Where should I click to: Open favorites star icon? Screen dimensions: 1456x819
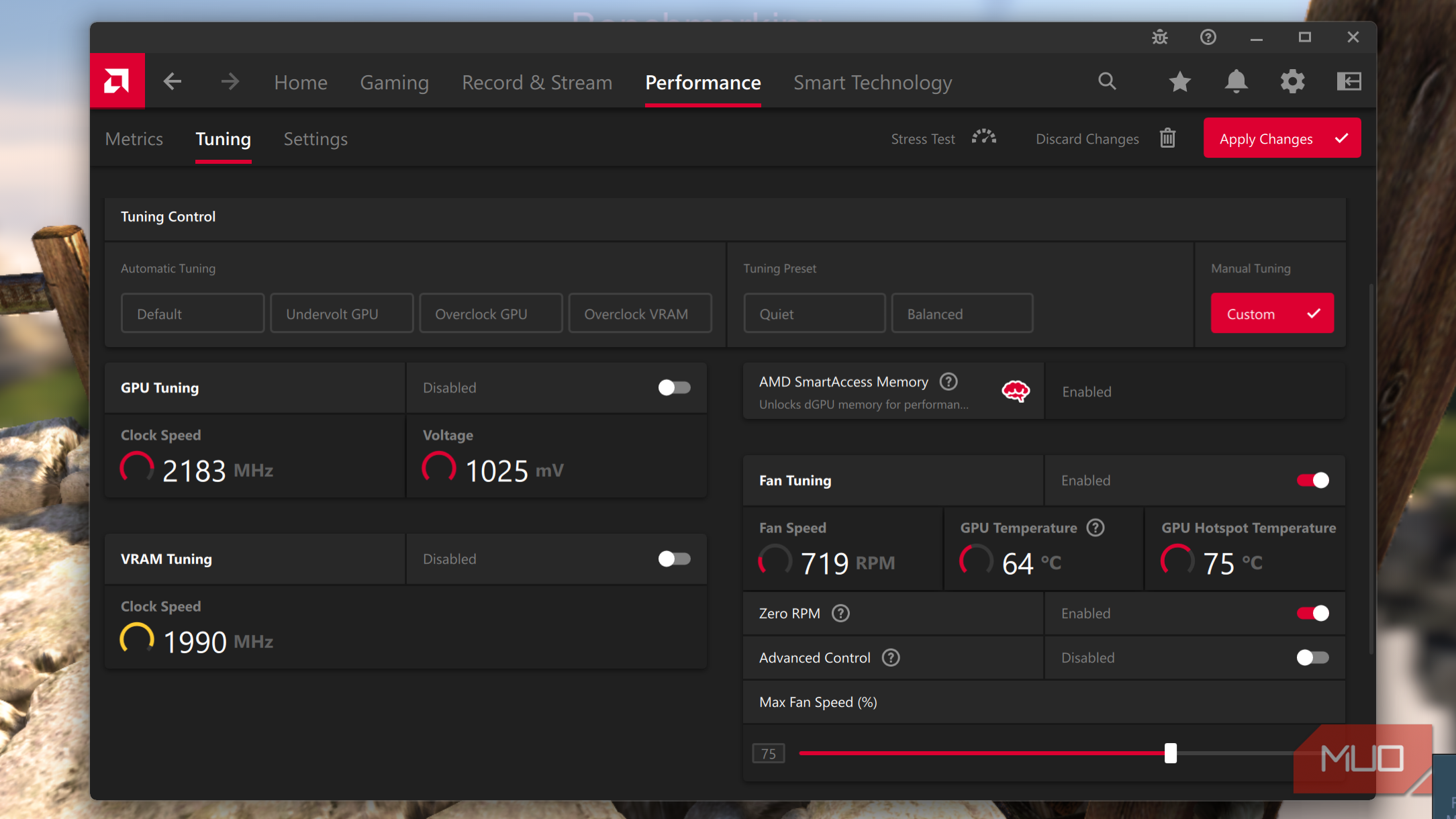click(x=1179, y=82)
